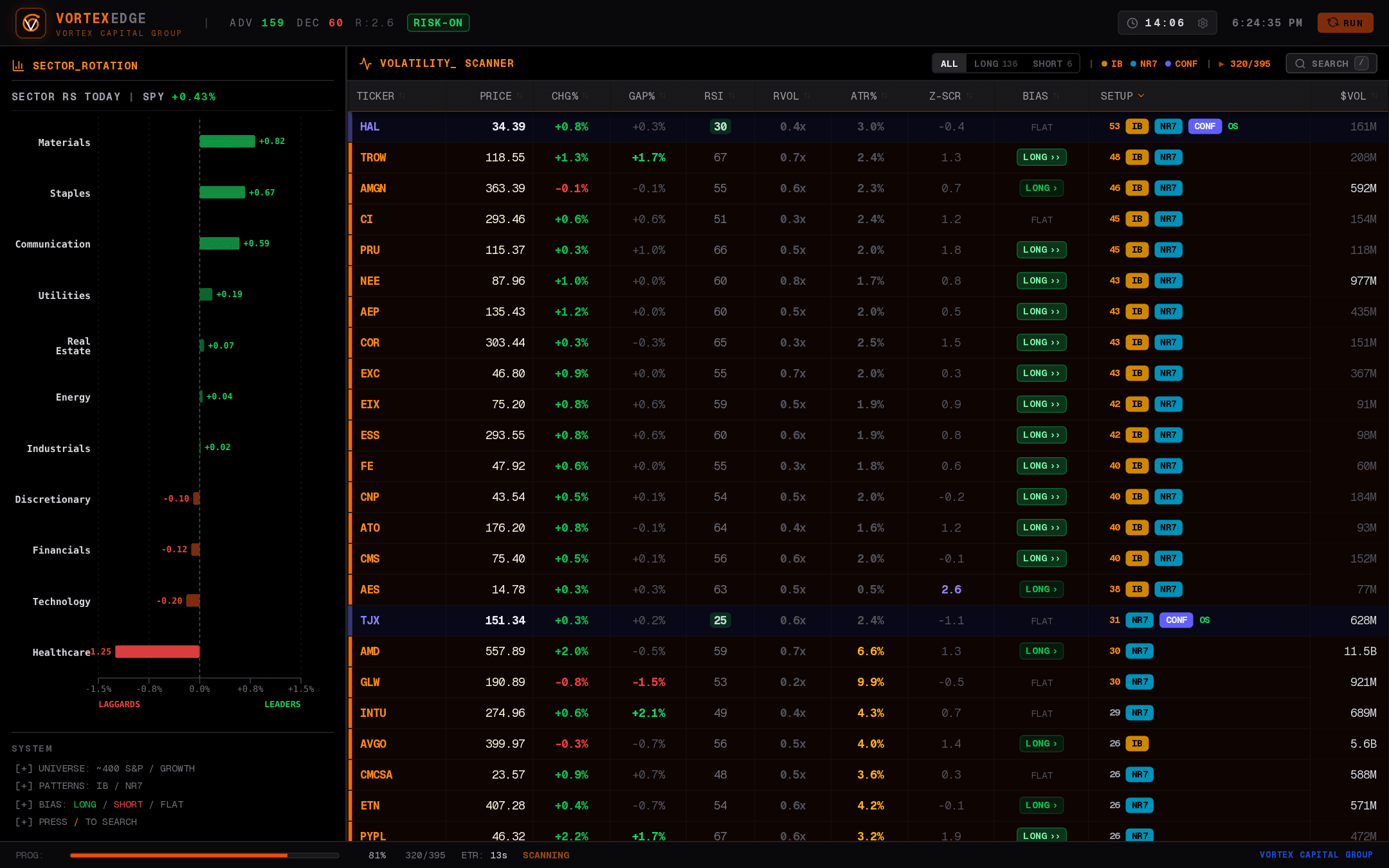Sort by BIAS column sort arrows
The width and height of the screenshot is (1389, 868).
[1056, 96]
